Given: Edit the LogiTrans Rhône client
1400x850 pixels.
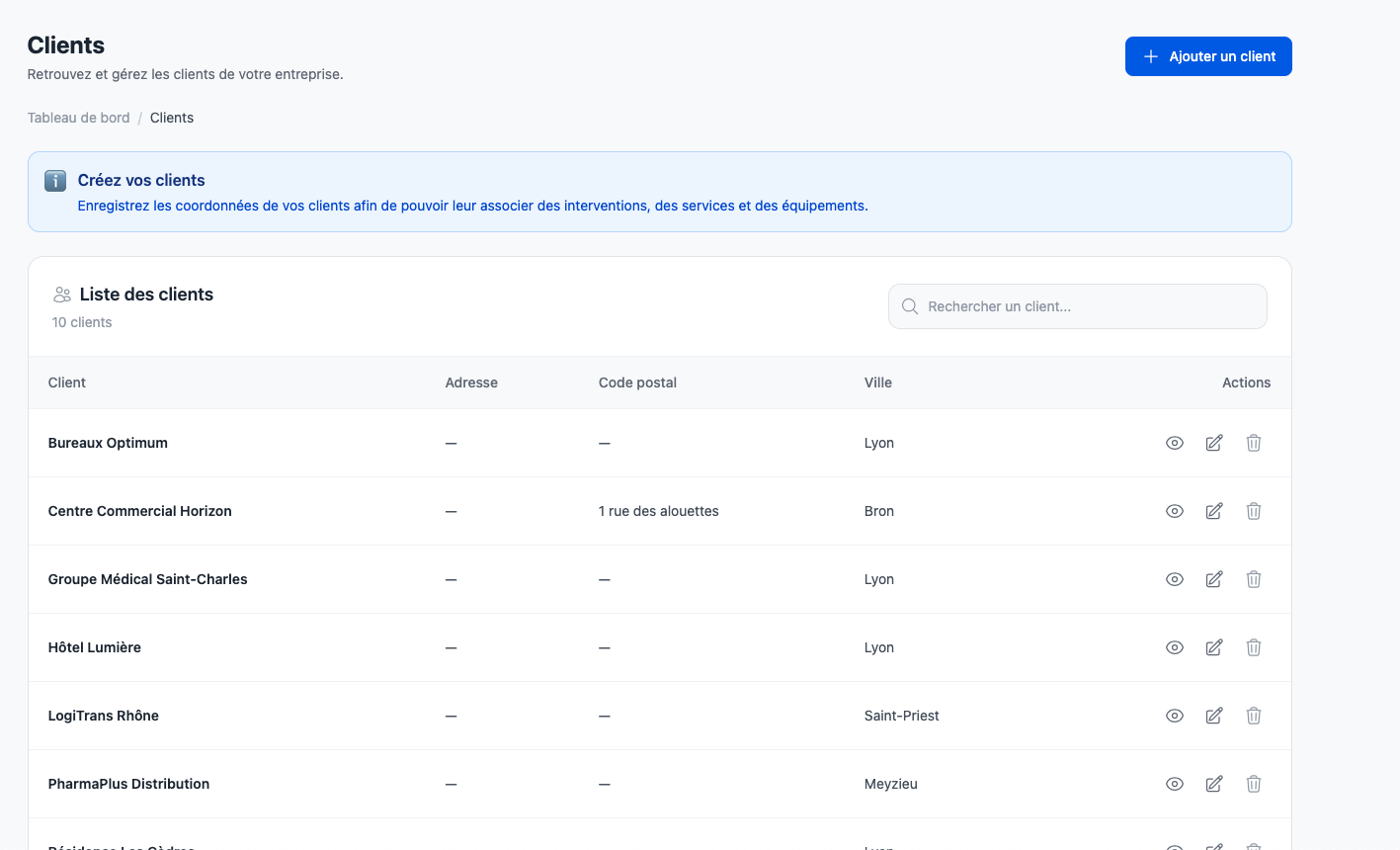Looking at the screenshot, I should pos(1214,716).
